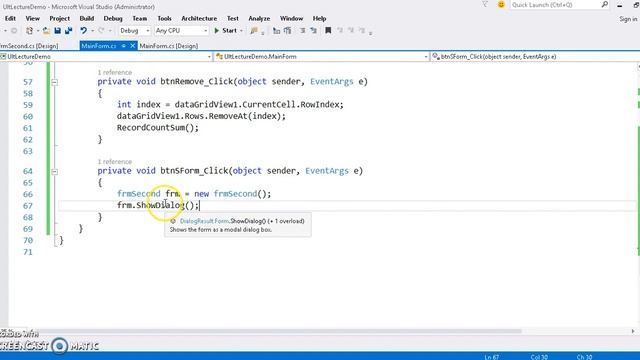Switch to the frmSecond.cs [Design] tab
640x360 pixels.
(x=29, y=46)
